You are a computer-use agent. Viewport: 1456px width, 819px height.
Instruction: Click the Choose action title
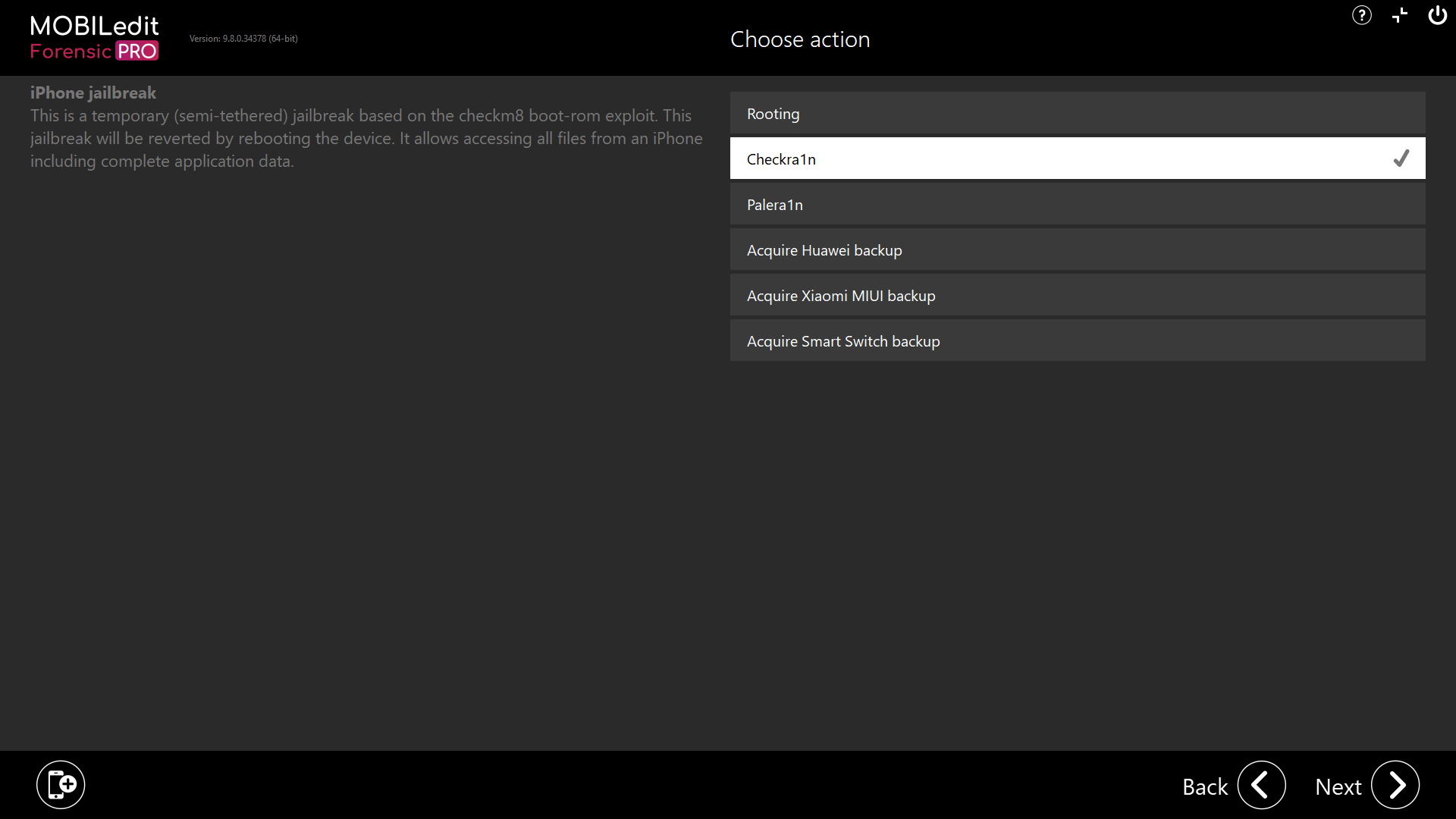tap(800, 39)
